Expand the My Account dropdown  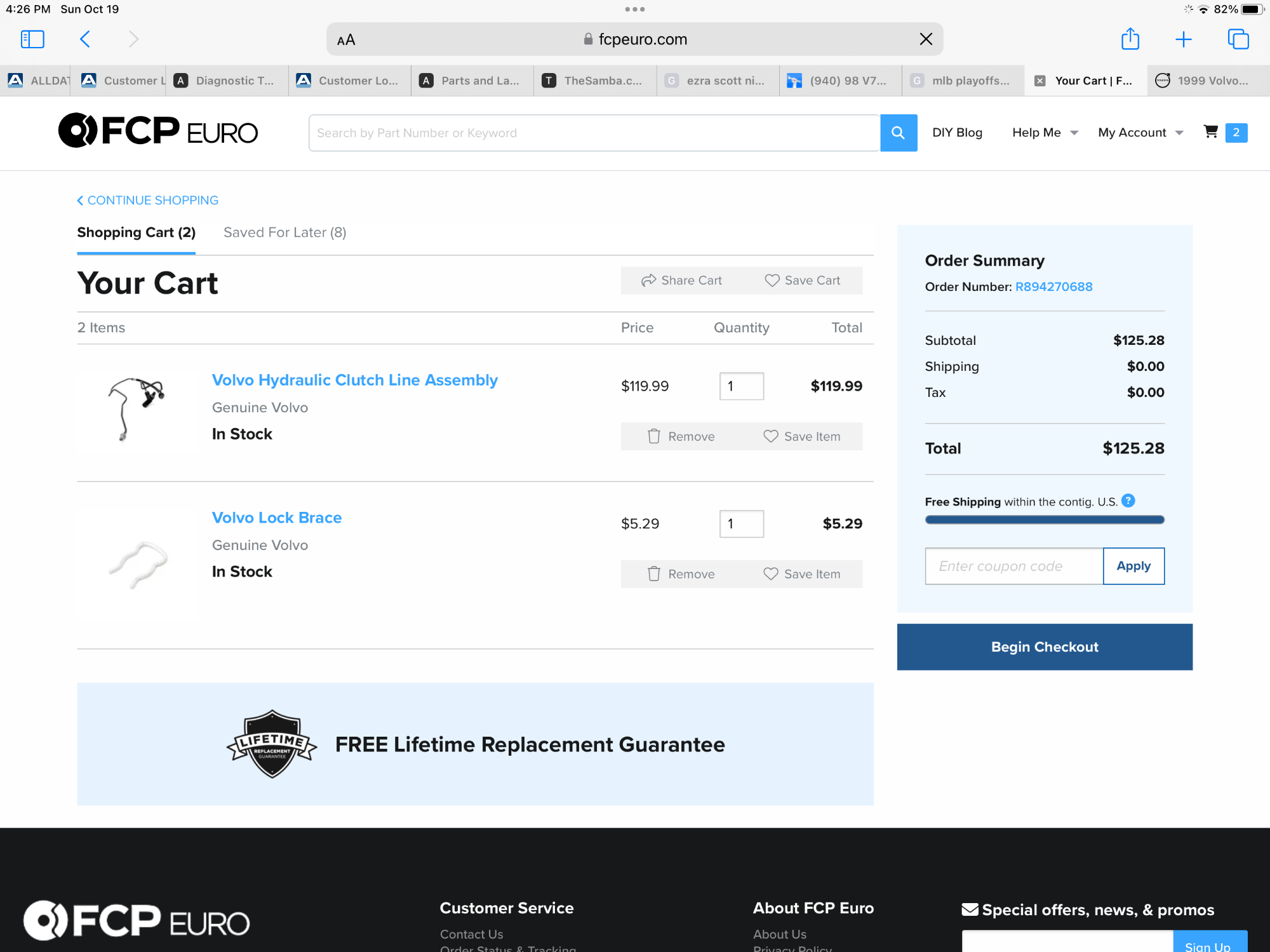click(1140, 133)
